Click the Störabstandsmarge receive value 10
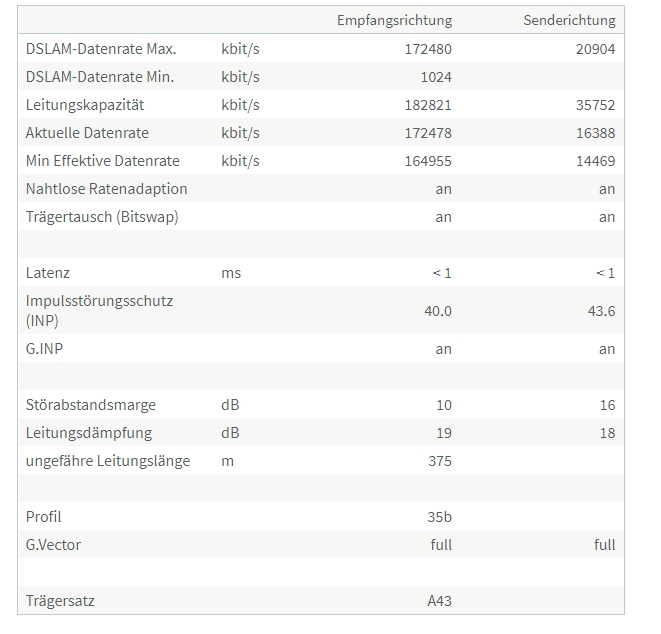This screenshot has height=634, width=661. [x=443, y=405]
